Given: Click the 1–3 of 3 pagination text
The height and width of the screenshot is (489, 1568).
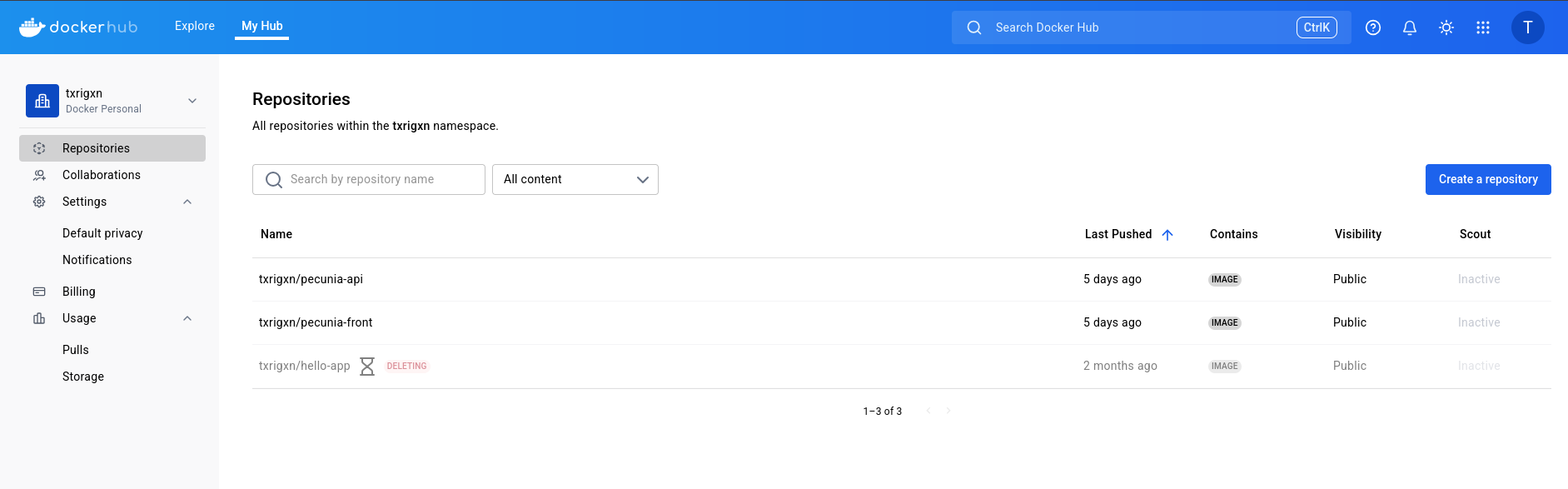Looking at the screenshot, I should (883, 412).
